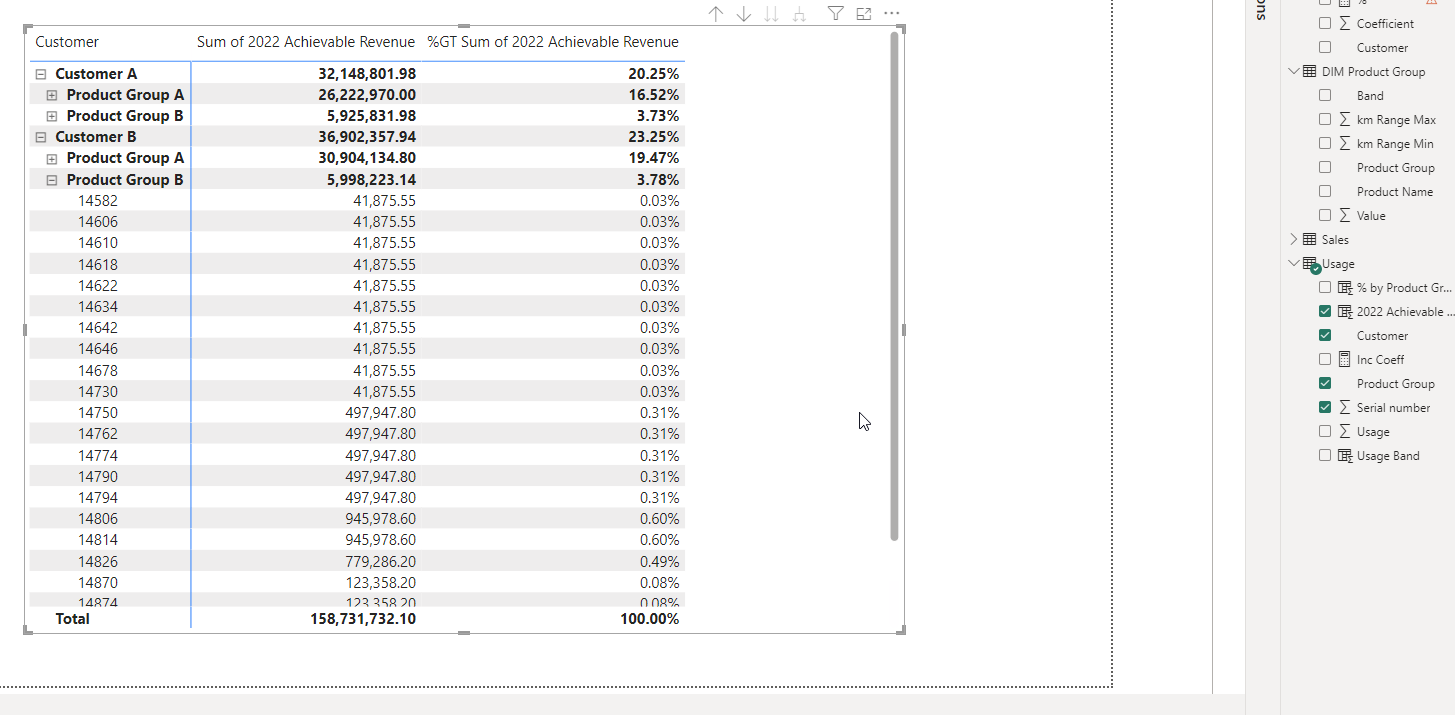
Task: Expand all down one level fork icon
Action: pos(799,14)
